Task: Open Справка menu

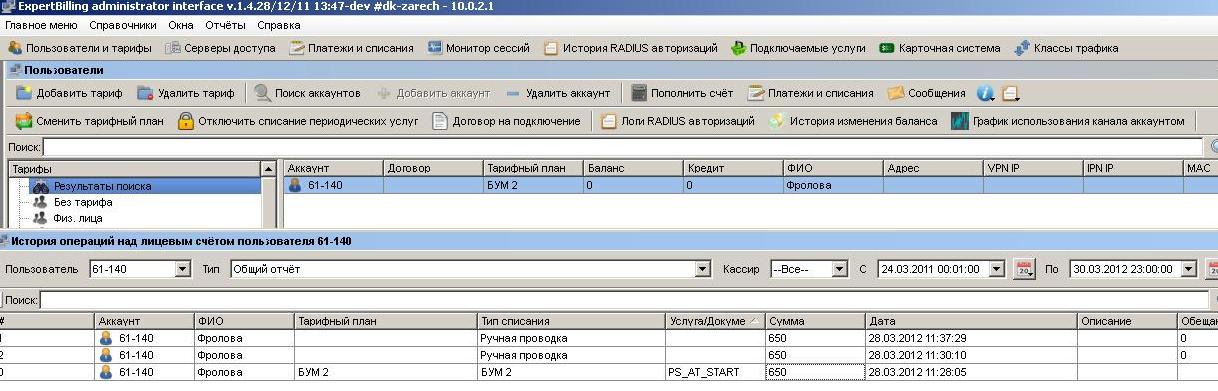Action: (x=278, y=24)
